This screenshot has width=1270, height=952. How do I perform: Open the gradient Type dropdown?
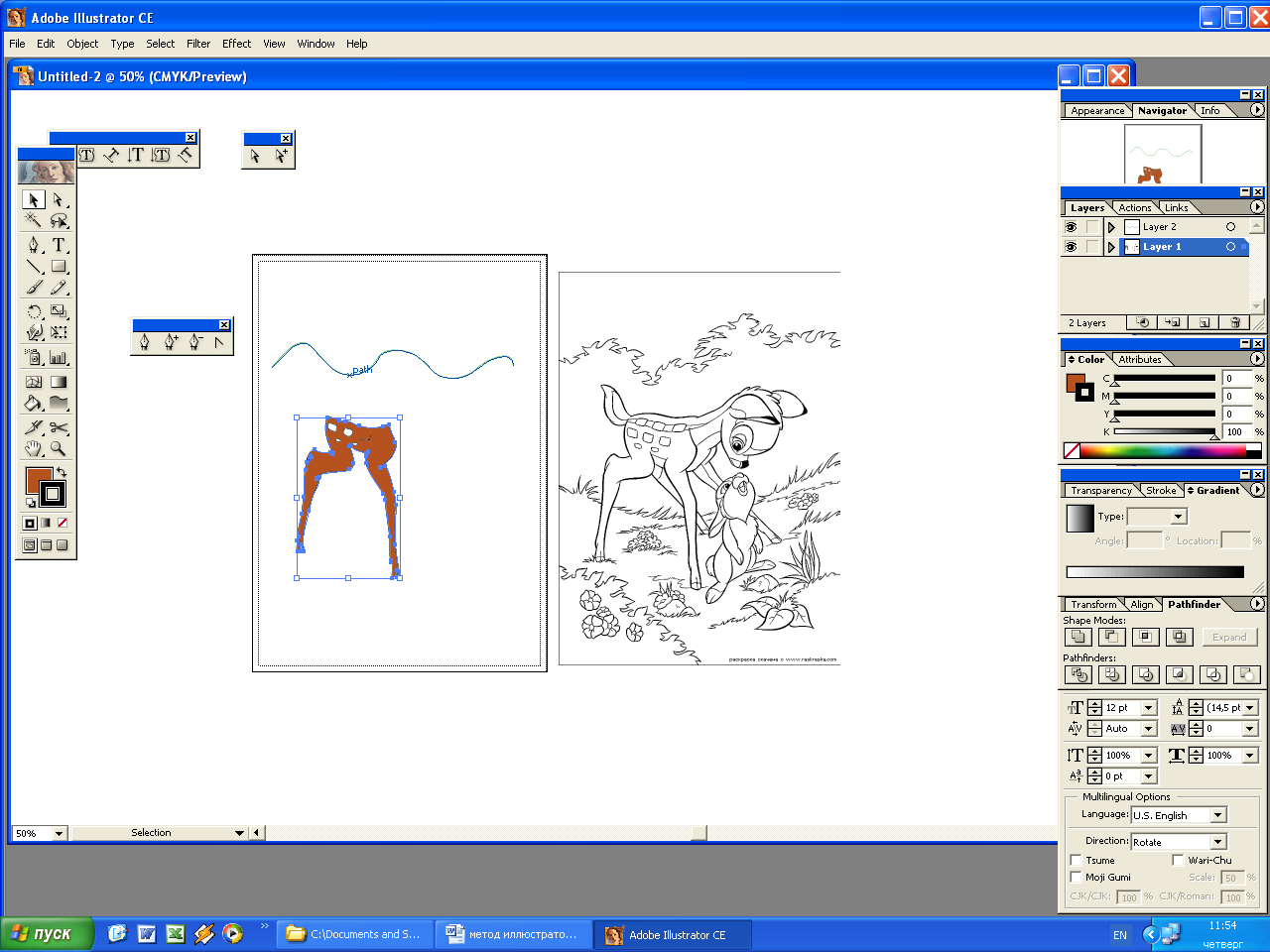pos(1179,517)
